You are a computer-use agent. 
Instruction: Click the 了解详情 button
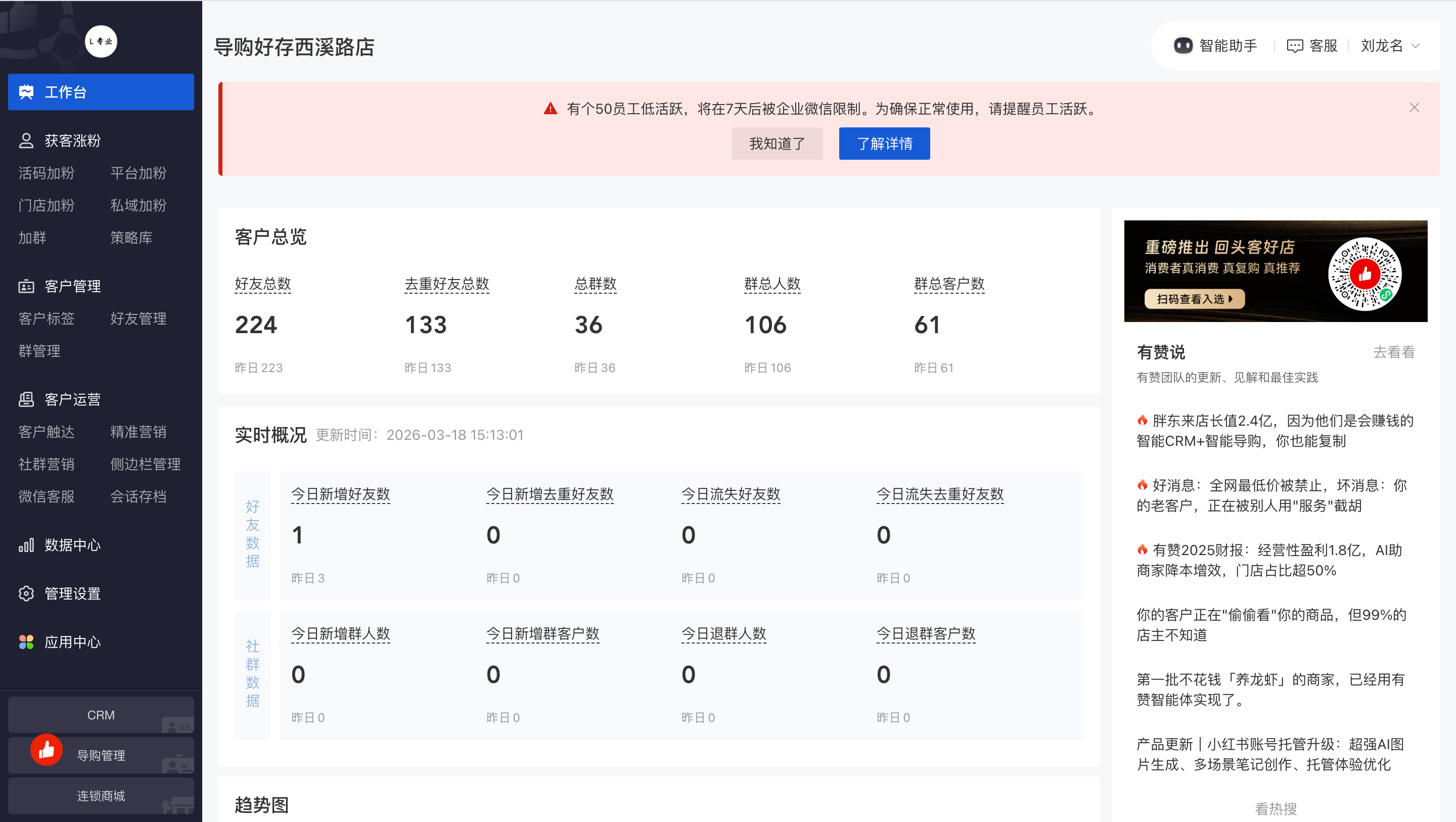(884, 144)
